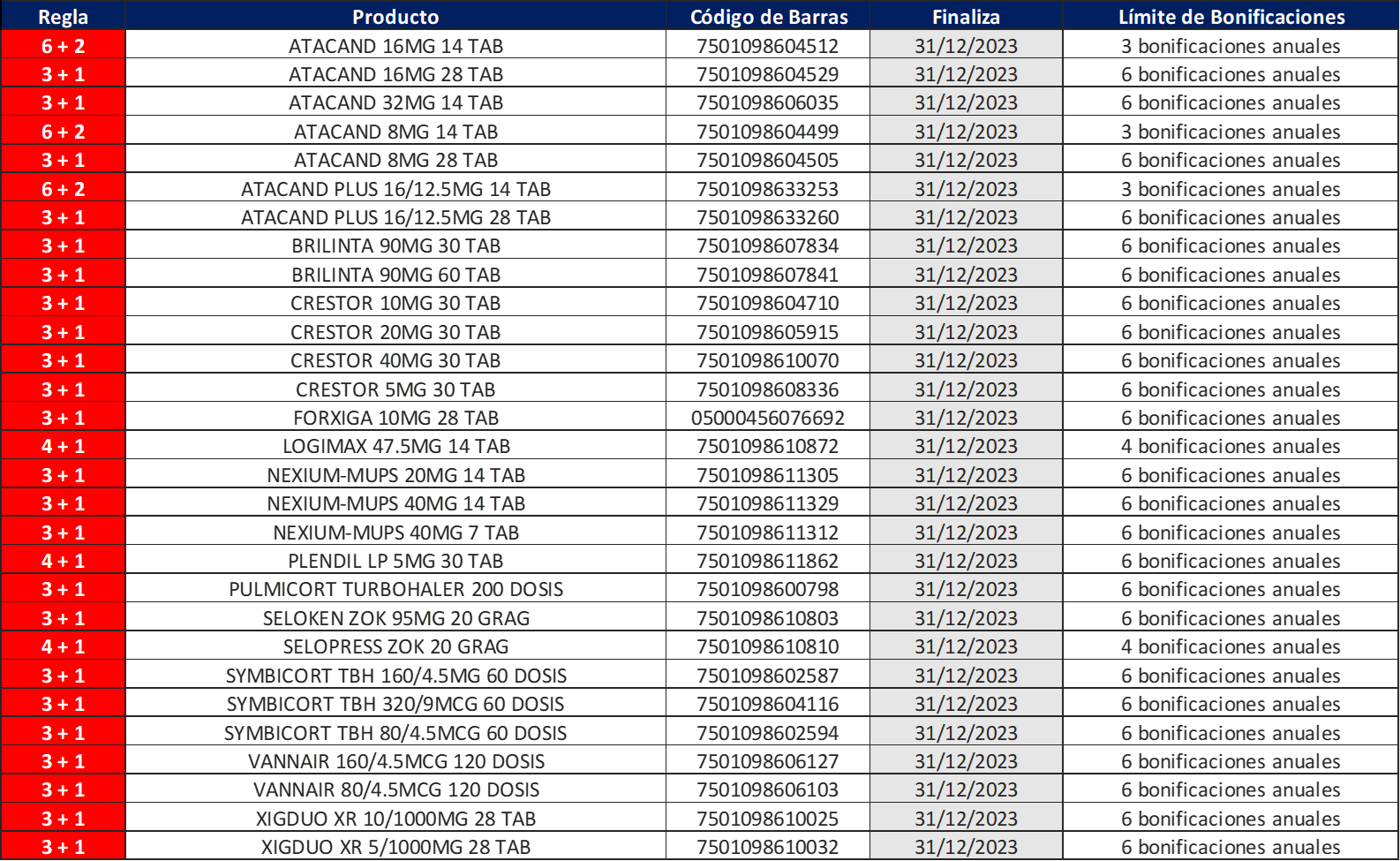
Task: Select the cell "CRESTOR 20MG 30 TAB"
Action: tap(395, 332)
